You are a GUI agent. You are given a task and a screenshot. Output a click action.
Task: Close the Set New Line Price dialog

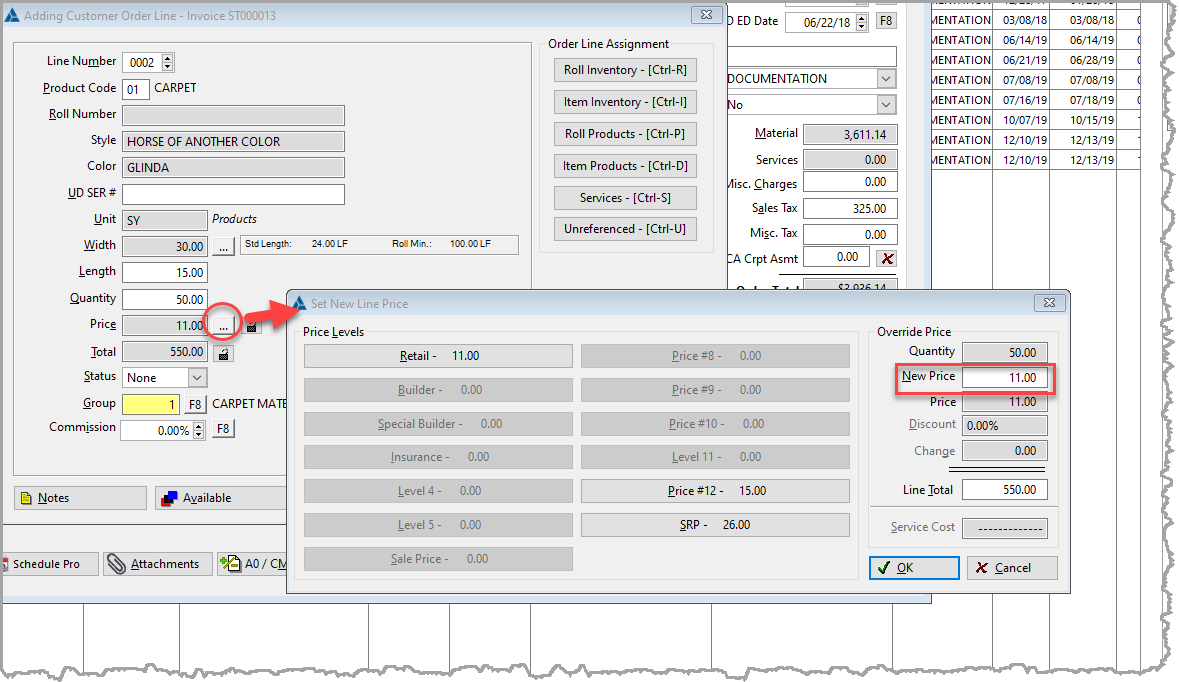[x=1050, y=303]
